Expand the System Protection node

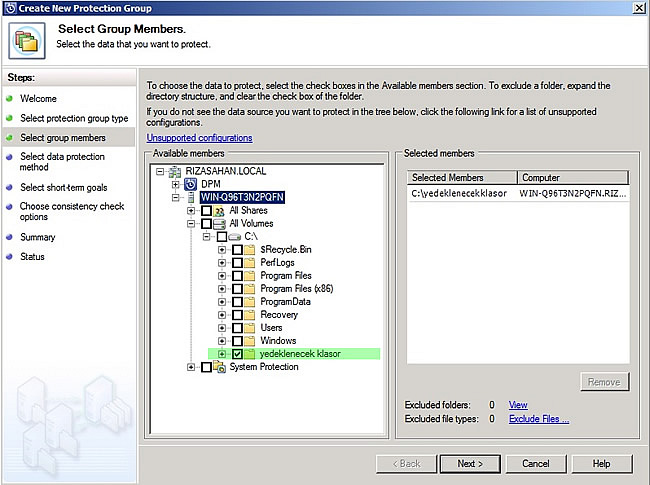pos(191,367)
